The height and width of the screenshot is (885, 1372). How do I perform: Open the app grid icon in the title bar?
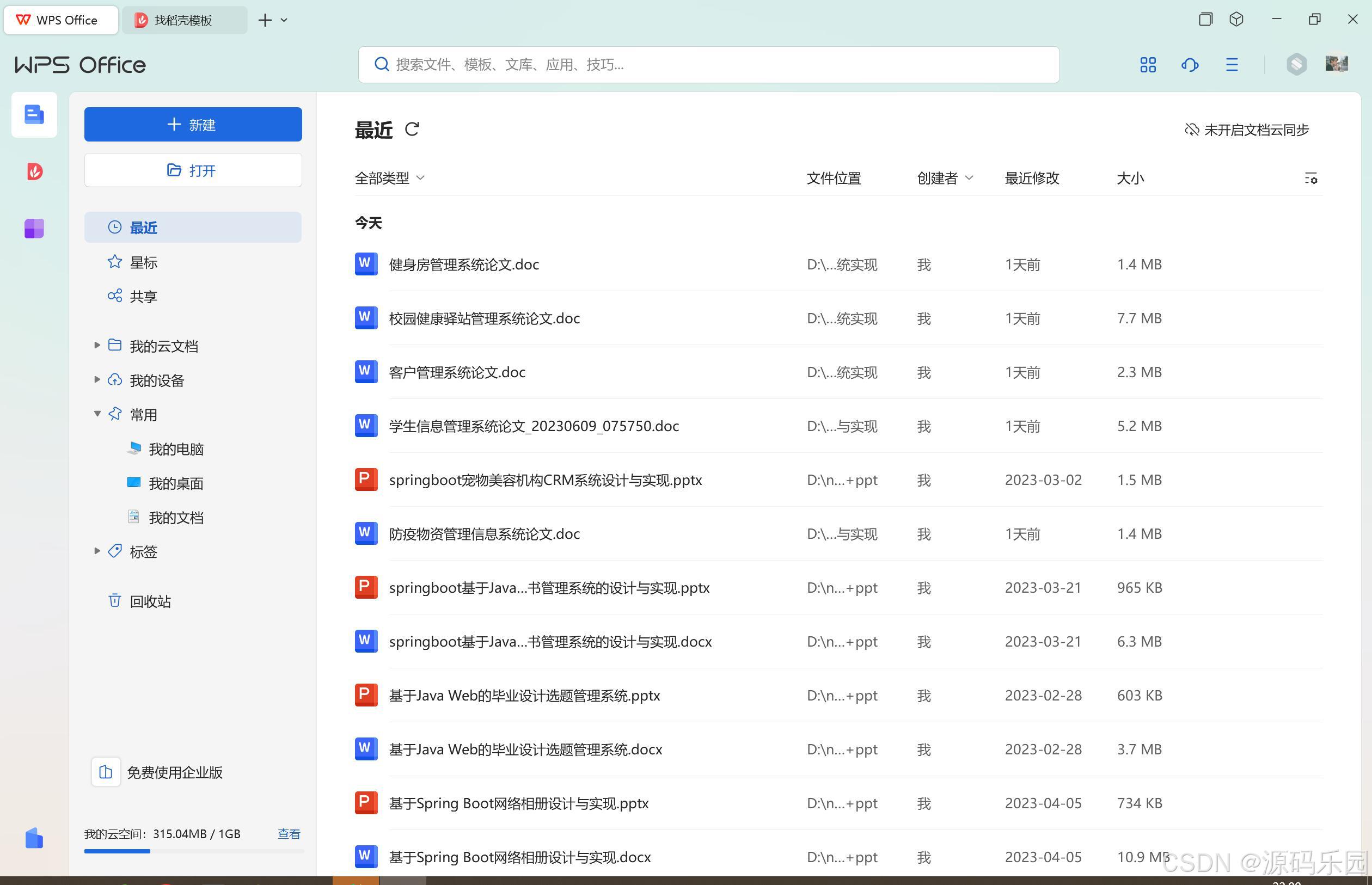pos(1147,65)
